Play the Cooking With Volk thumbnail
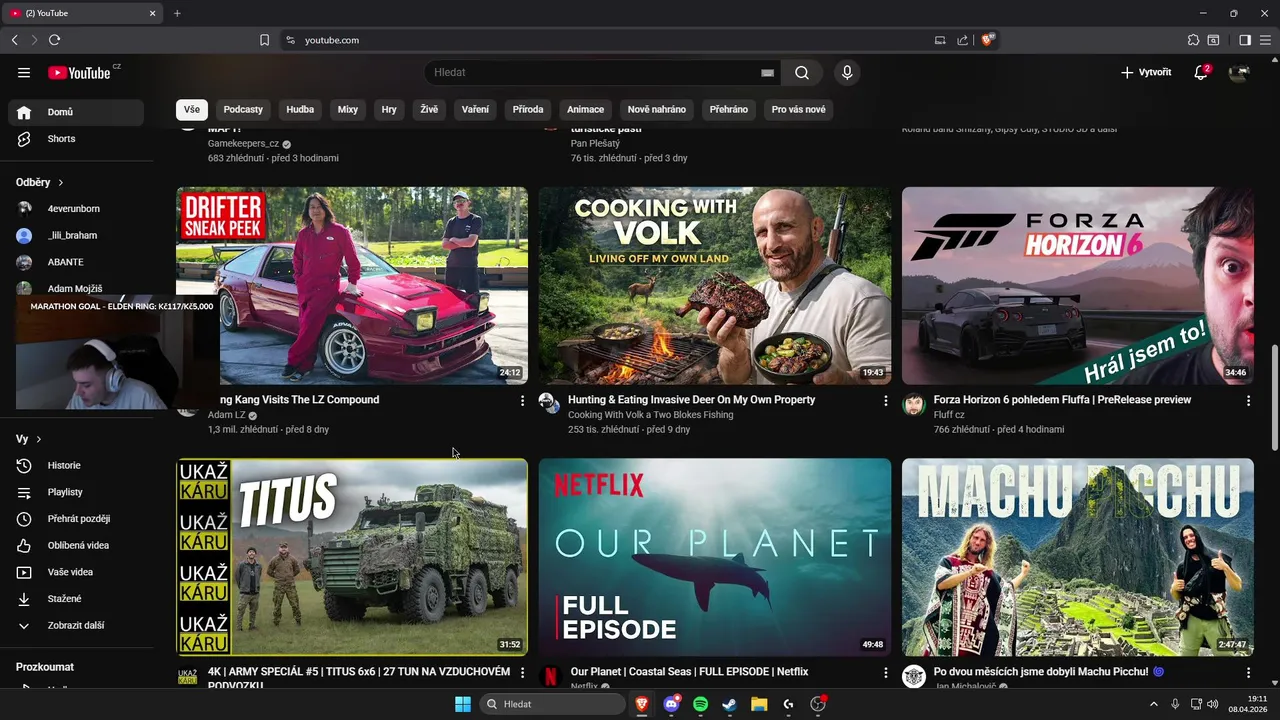 pyautogui.click(x=715, y=285)
